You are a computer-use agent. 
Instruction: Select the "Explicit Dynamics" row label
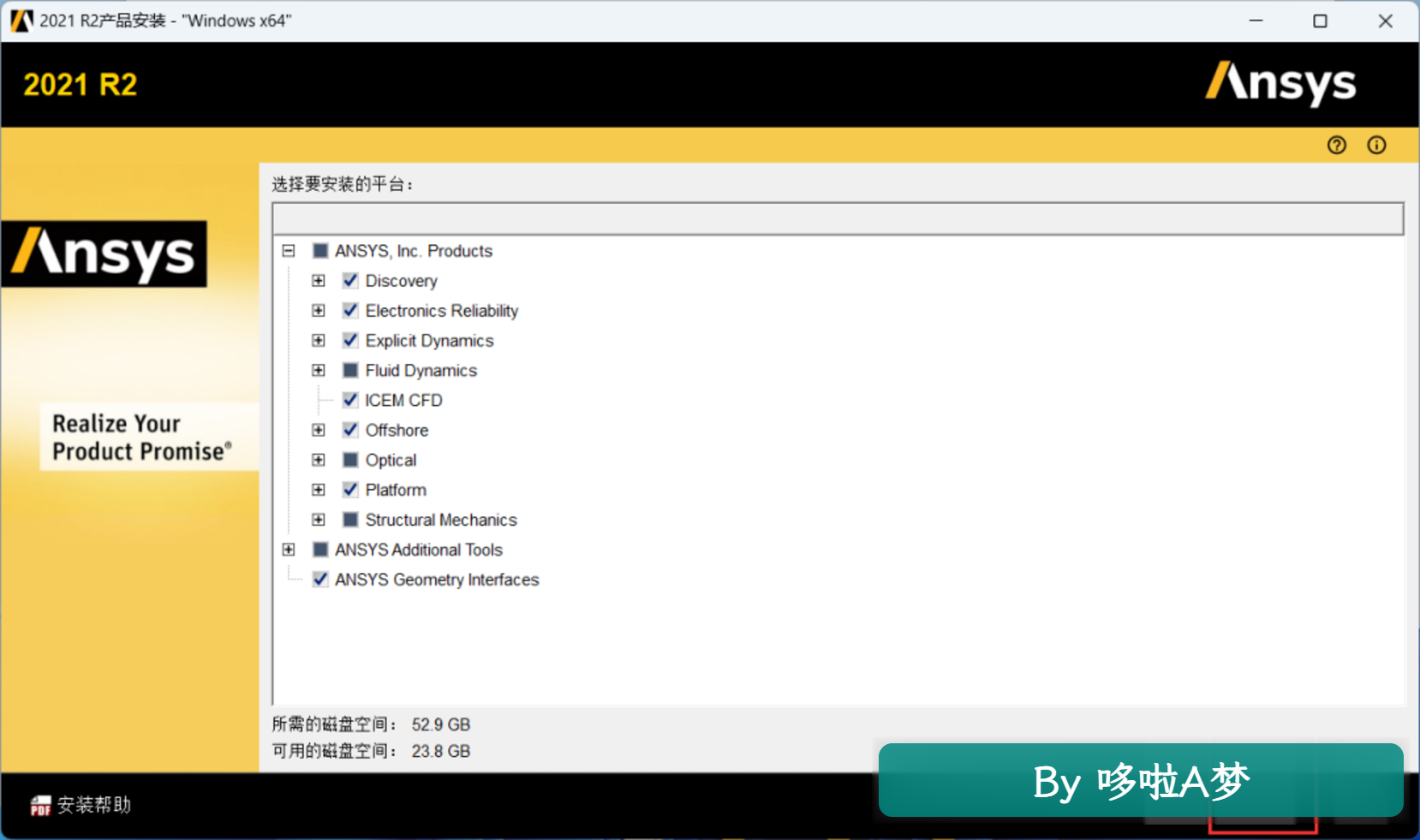click(430, 341)
